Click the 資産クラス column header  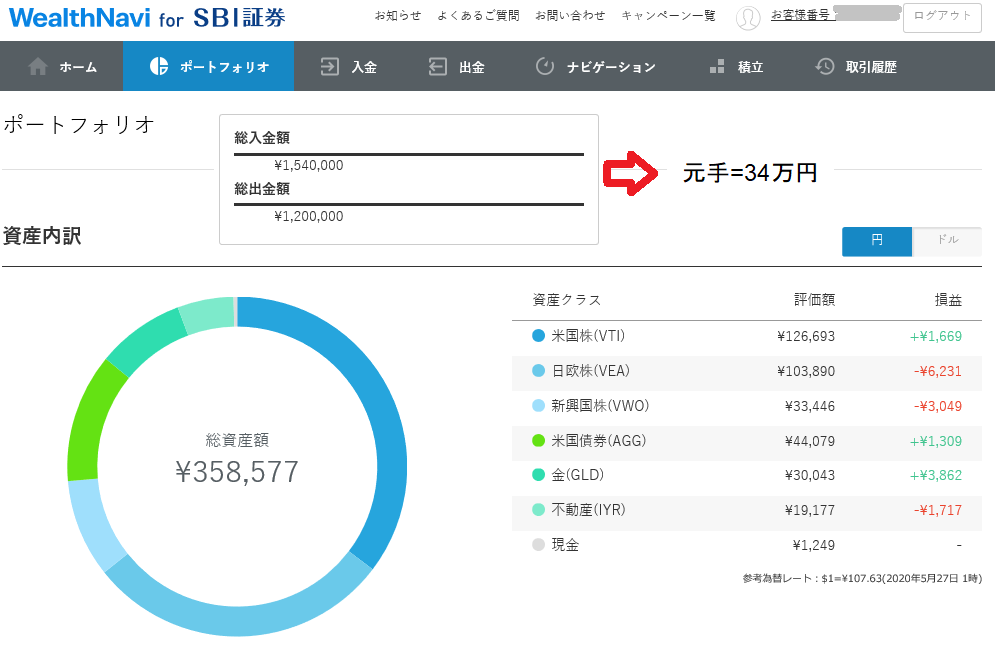click(566, 299)
